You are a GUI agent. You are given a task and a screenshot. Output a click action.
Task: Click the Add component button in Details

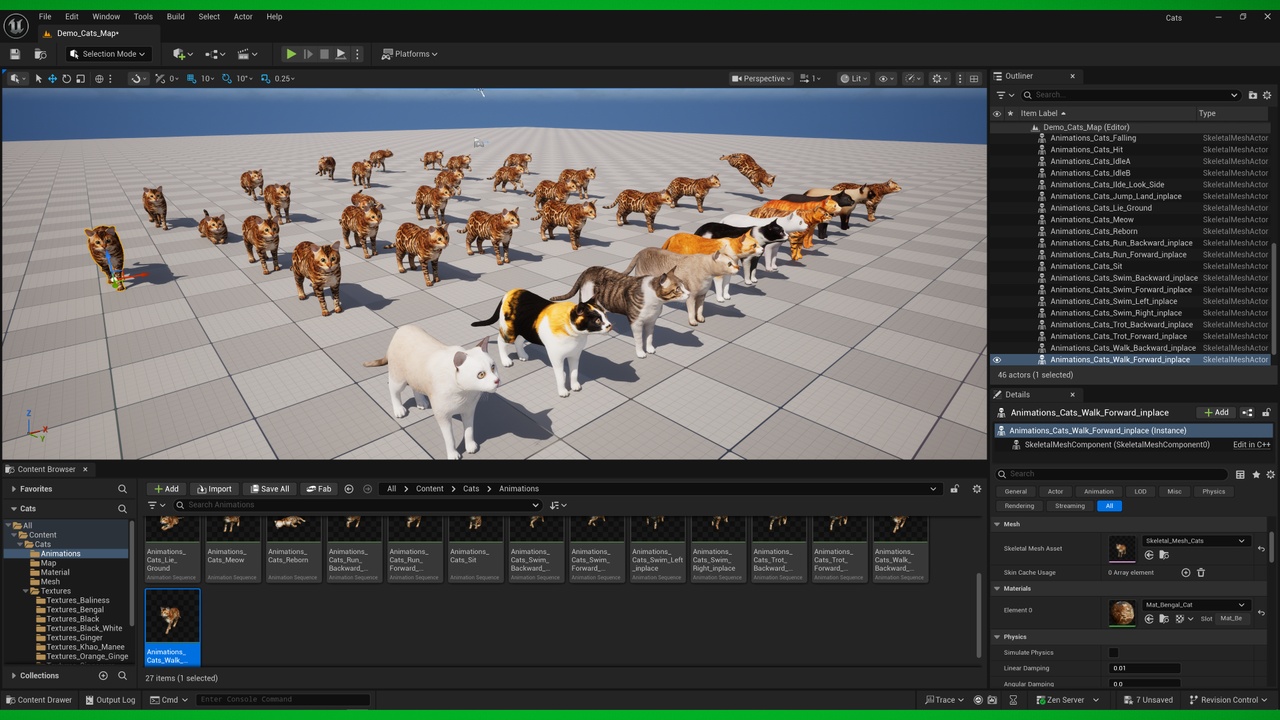pos(1216,413)
